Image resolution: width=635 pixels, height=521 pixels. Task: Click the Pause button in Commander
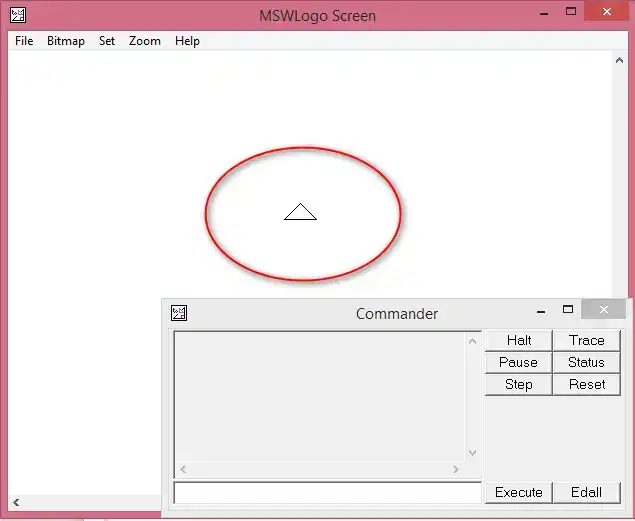pyautogui.click(x=518, y=362)
